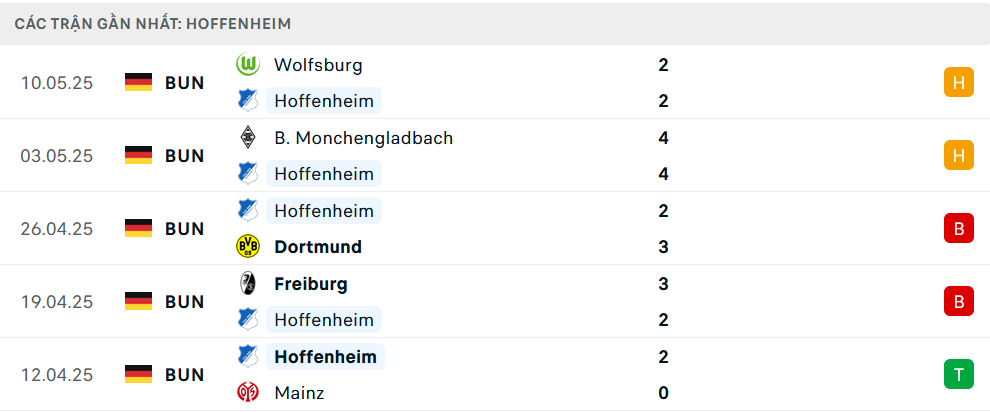Image resolution: width=990 pixels, height=412 pixels.
Task: Open the Wolfsburg team link
Action: tap(318, 65)
